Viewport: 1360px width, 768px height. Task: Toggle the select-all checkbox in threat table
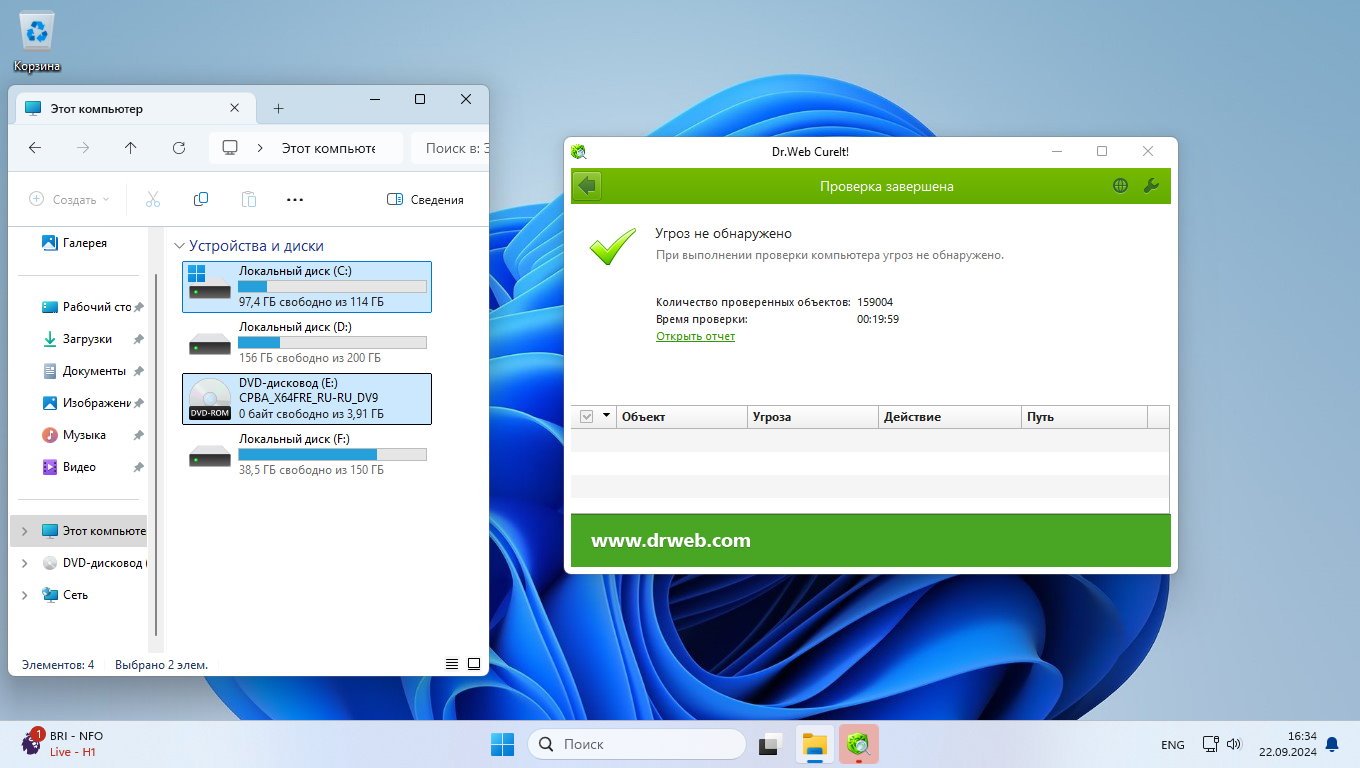(586, 417)
